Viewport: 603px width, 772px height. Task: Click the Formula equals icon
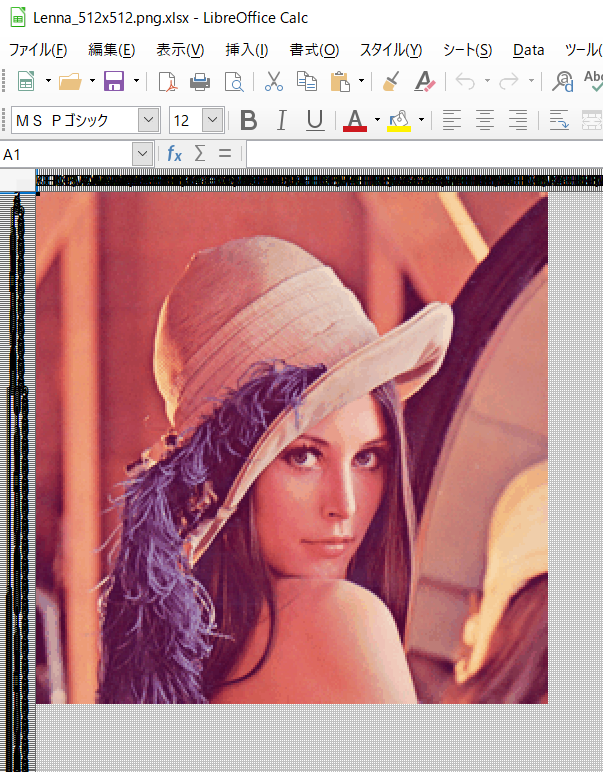[x=225, y=154]
